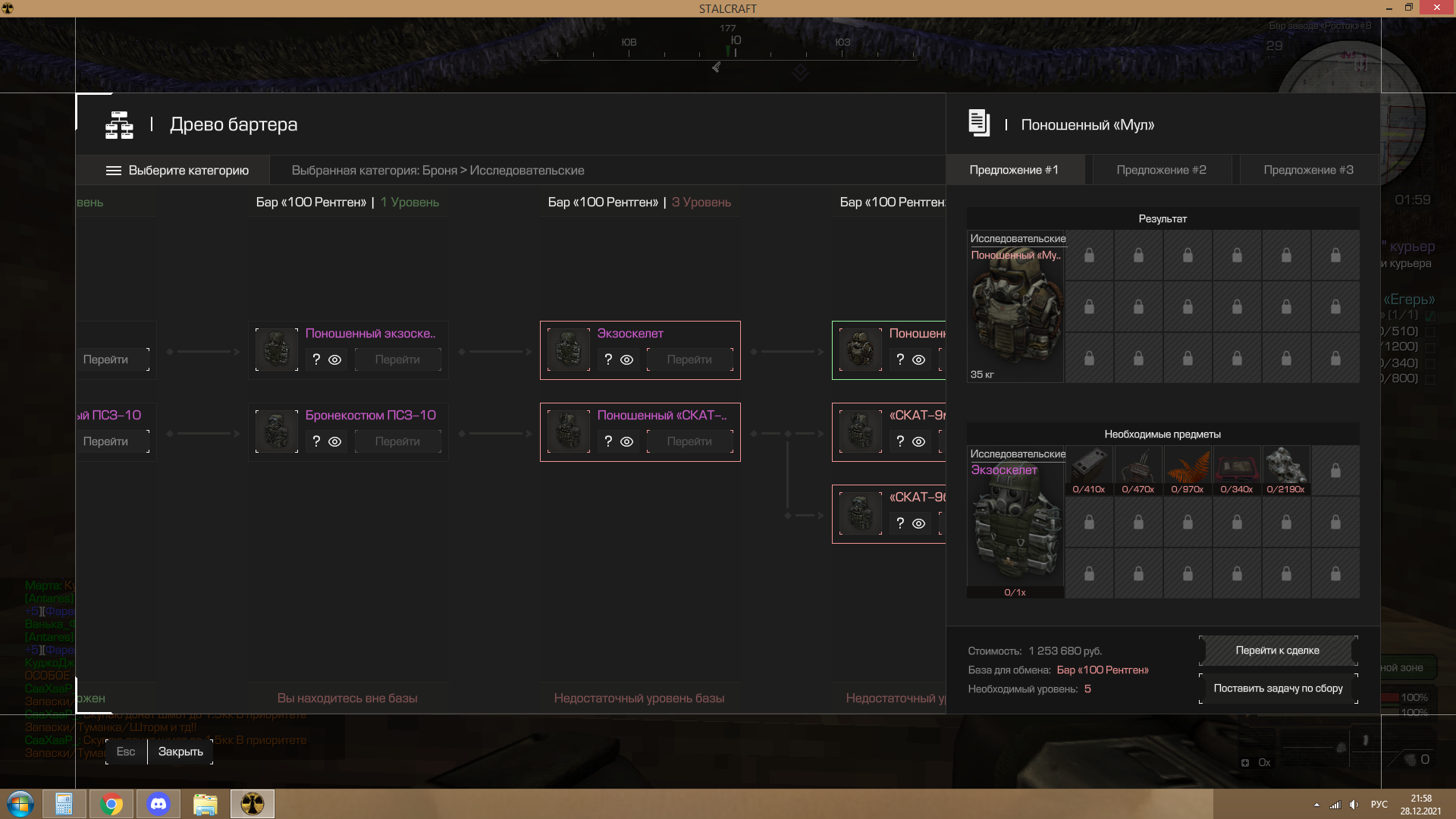The image size is (1456, 819).
Task: Click required item with 0/410x count
Action: coord(1089,471)
